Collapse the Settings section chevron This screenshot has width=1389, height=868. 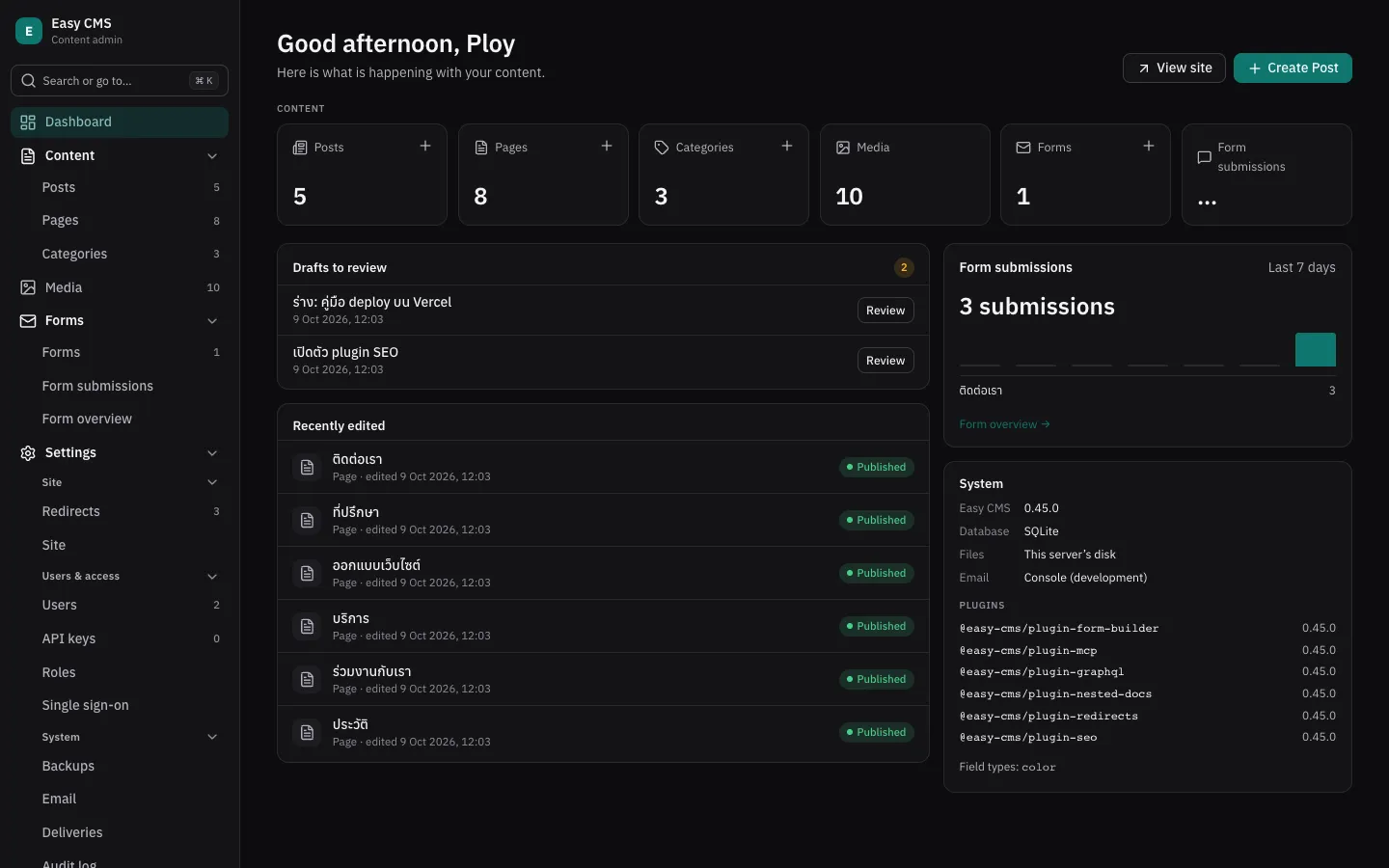coord(212,453)
